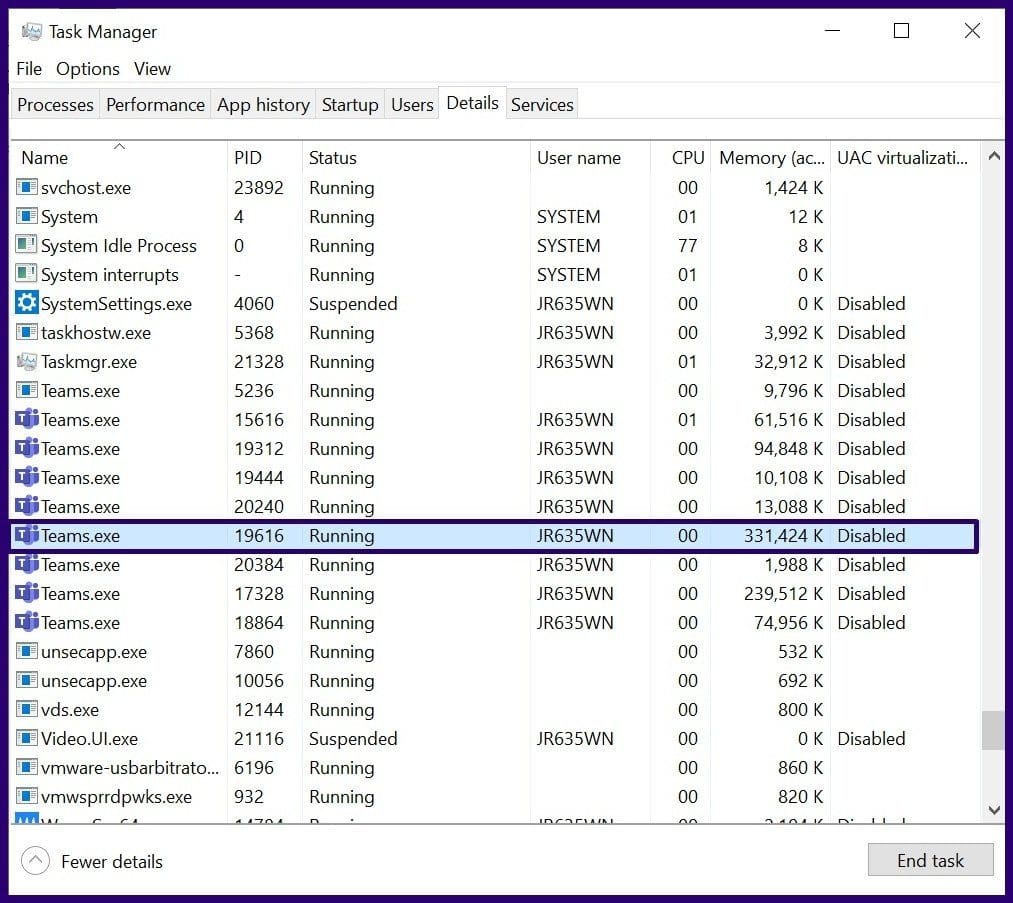Select the Details tab
This screenshot has width=1013, height=903.
pyautogui.click(x=472, y=103)
